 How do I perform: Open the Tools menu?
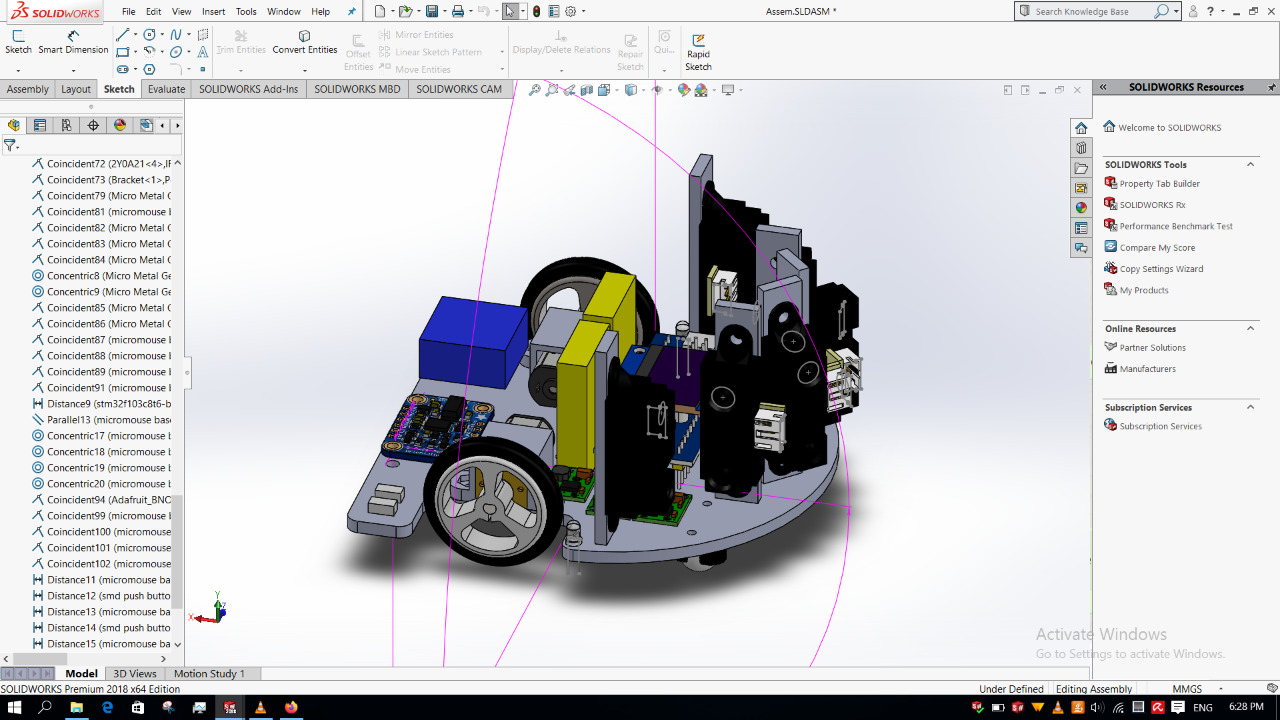[x=246, y=12]
